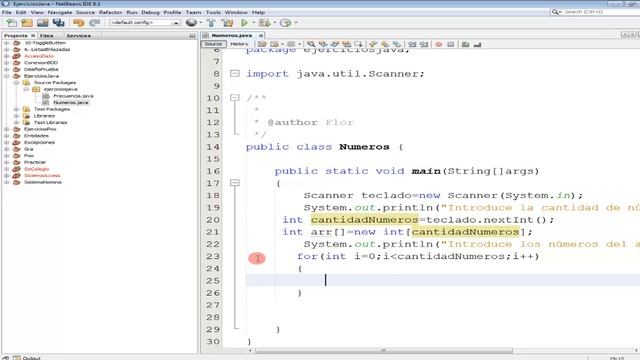Click the New File toolbar icon
This screenshot has height=360, width=640.
tap(12, 23)
